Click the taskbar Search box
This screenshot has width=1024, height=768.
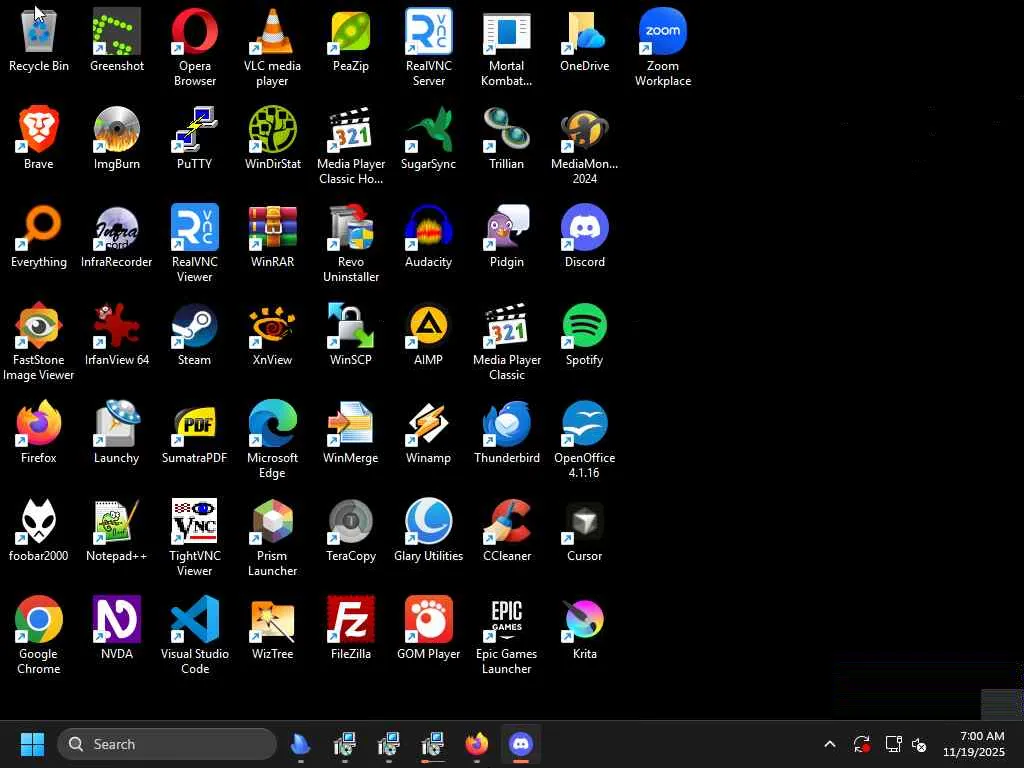pyautogui.click(x=167, y=744)
